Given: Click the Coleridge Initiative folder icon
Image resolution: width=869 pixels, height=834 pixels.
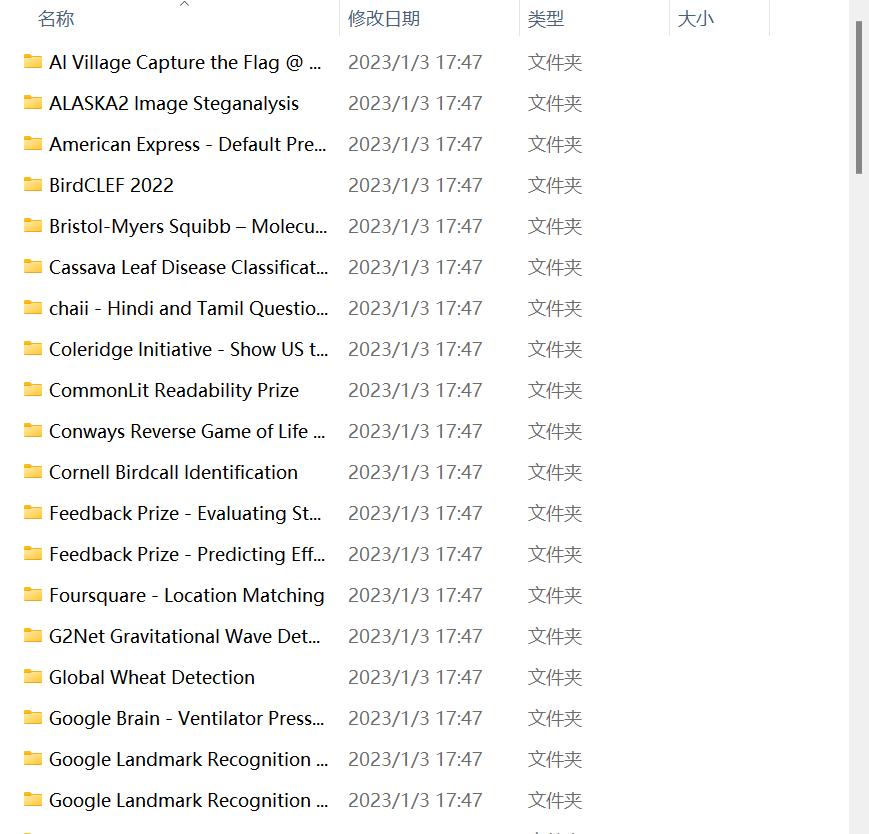Looking at the screenshot, I should point(33,348).
